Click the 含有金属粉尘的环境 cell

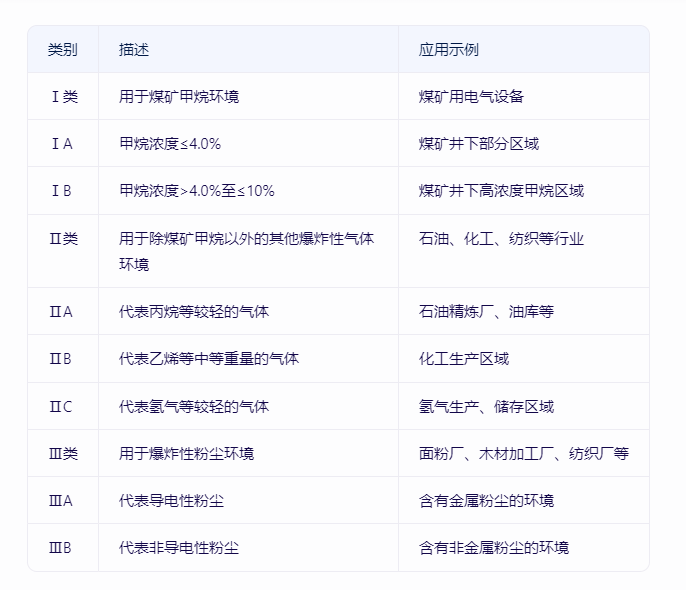click(486, 500)
